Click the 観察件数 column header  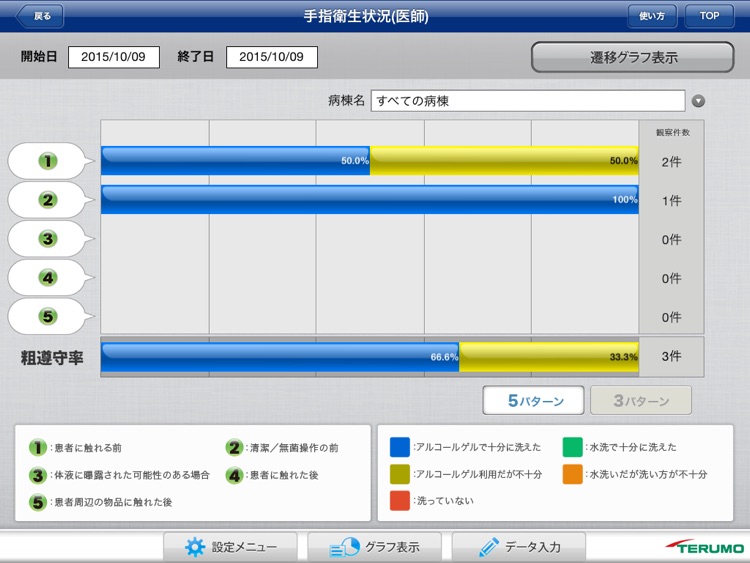(x=673, y=132)
